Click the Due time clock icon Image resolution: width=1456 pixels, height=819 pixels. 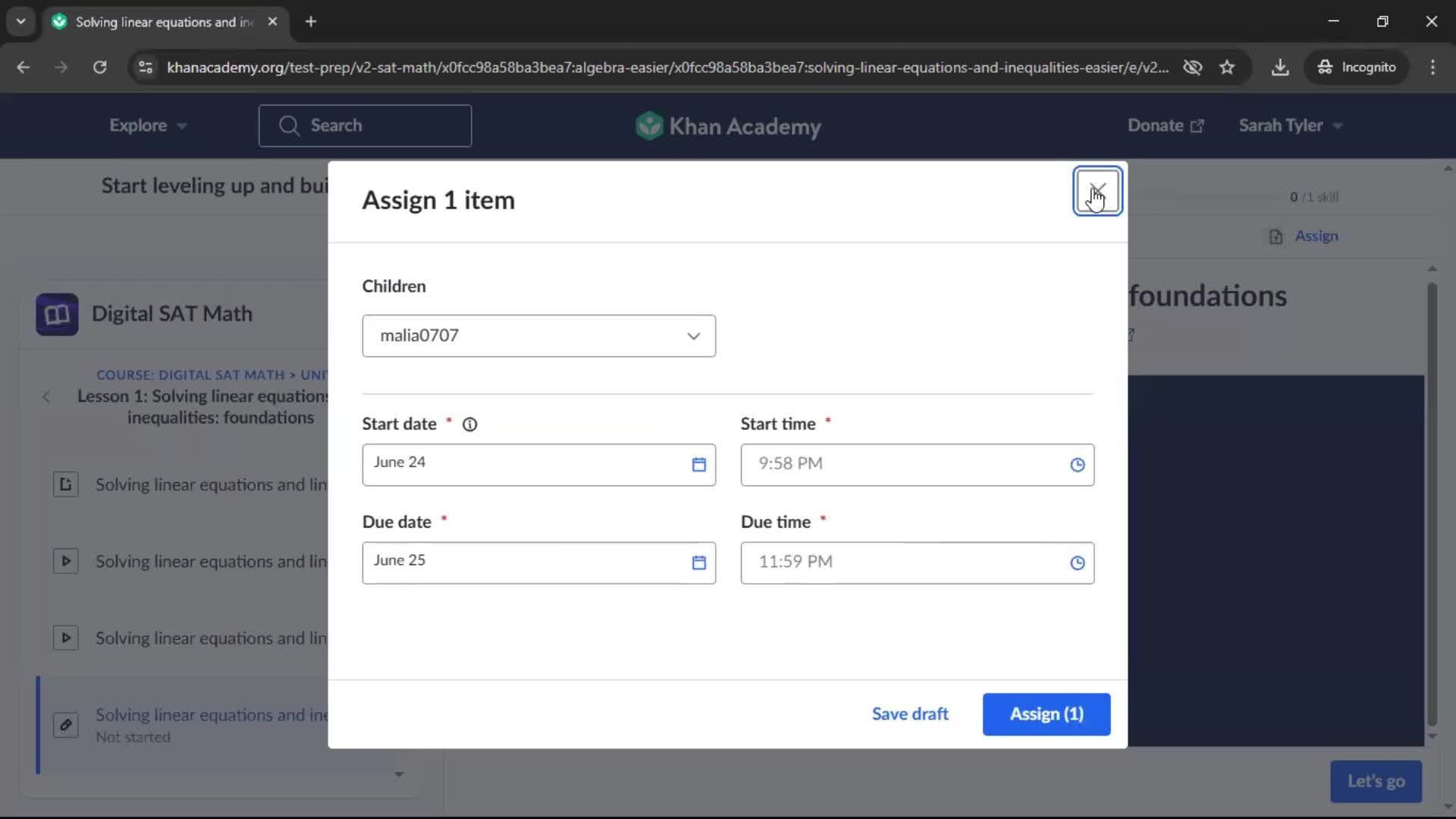pos(1077,563)
